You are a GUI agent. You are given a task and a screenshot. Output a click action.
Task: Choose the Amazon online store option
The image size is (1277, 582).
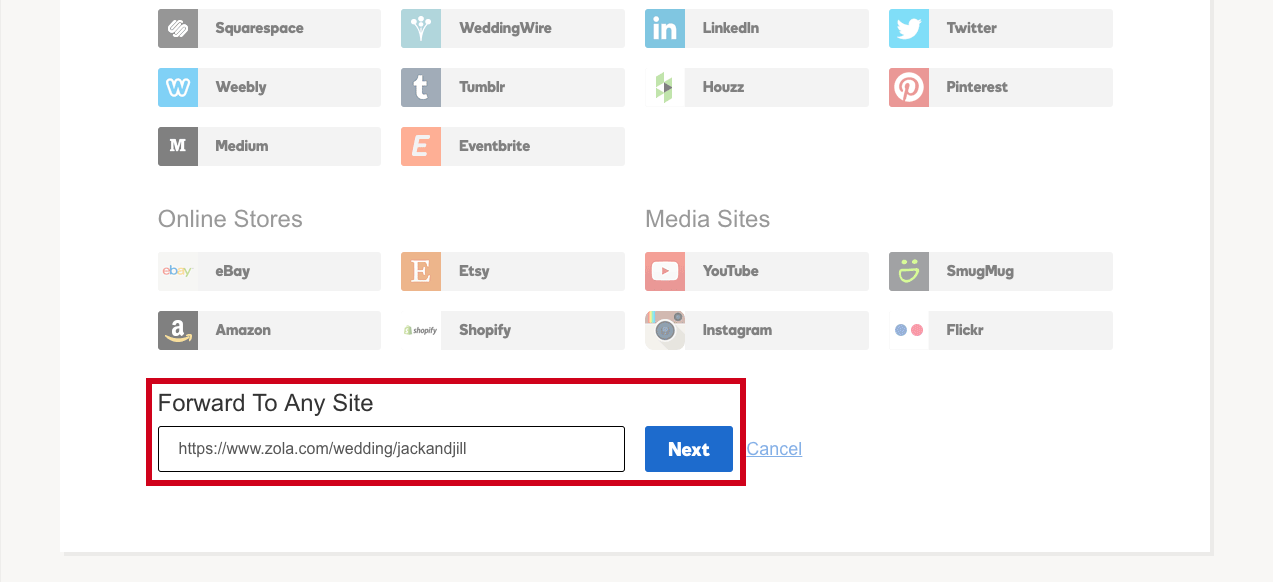(269, 330)
